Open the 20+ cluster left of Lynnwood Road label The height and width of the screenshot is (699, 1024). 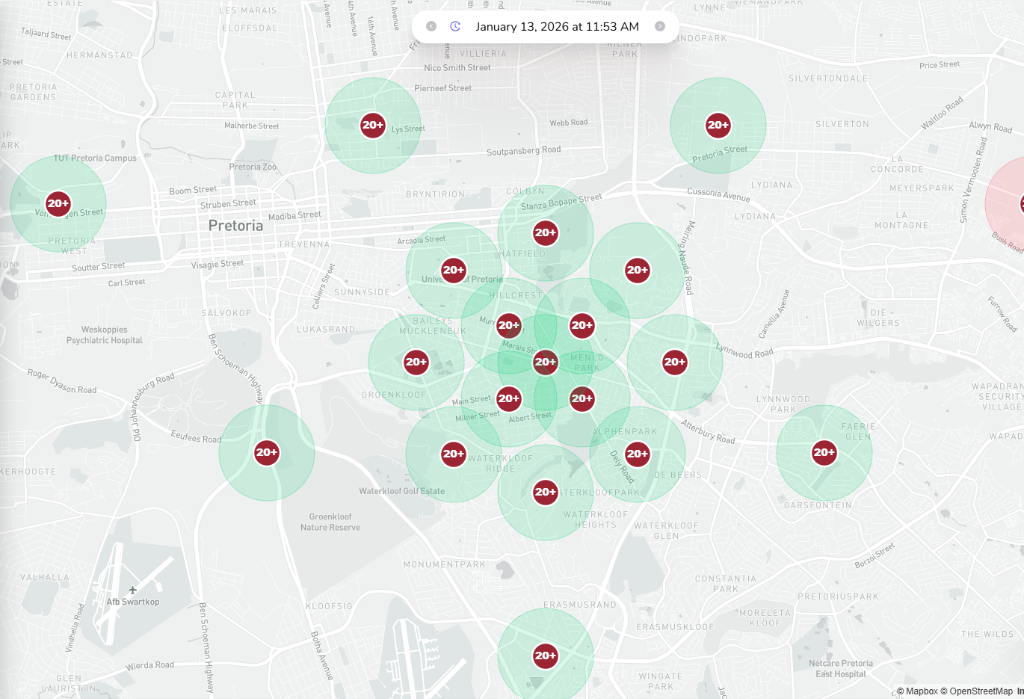[675, 362]
